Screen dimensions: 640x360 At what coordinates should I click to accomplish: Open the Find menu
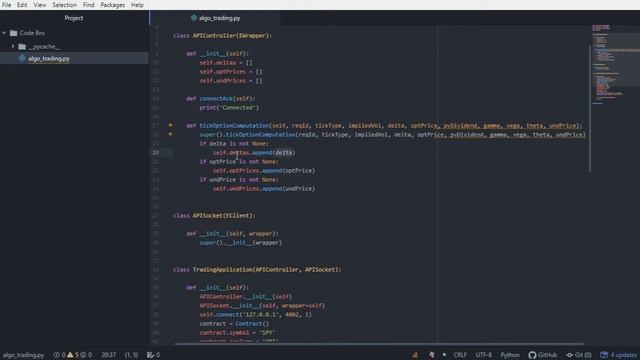click(x=89, y=5)
